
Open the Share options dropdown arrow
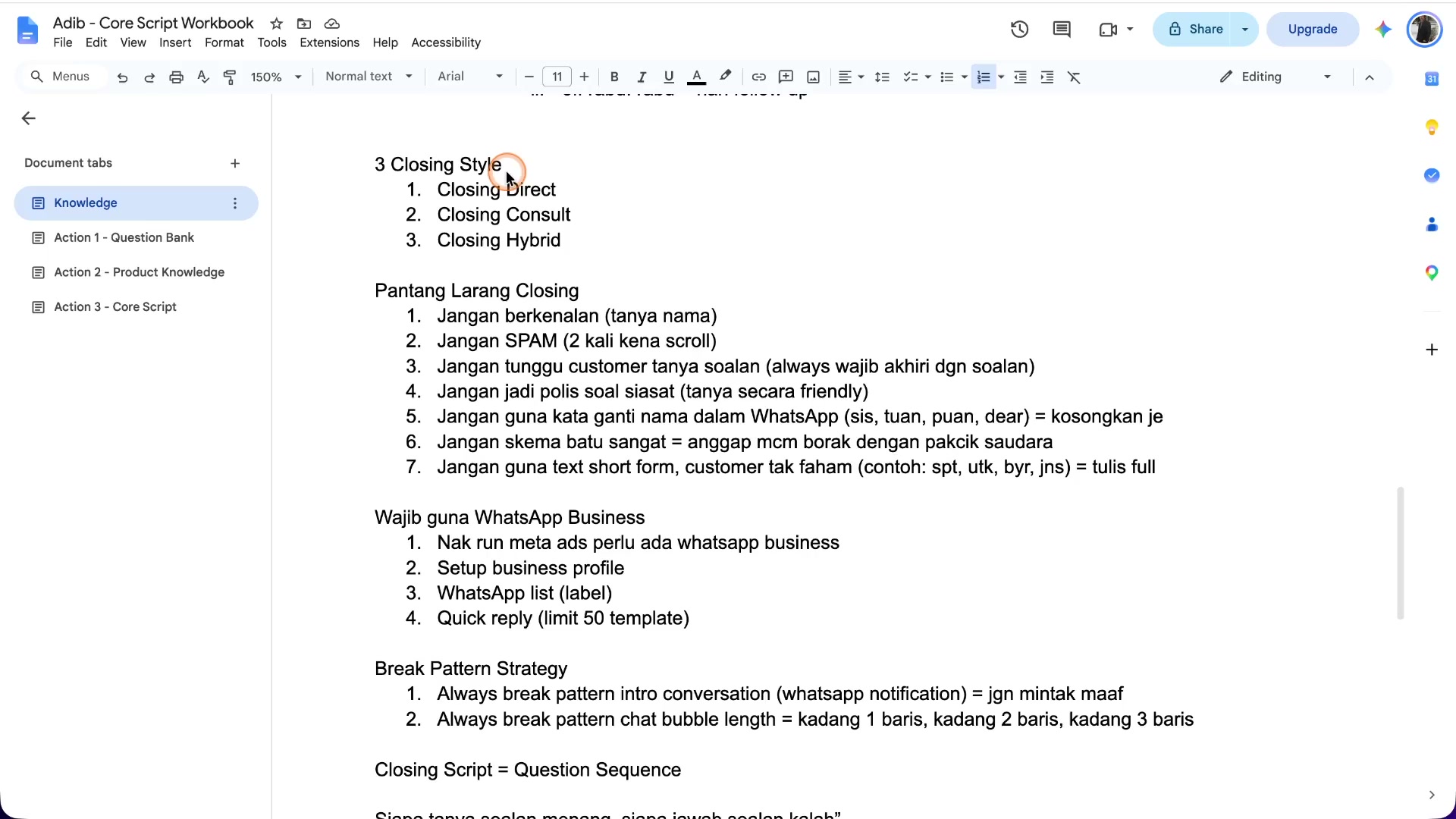pos(1245,30)
